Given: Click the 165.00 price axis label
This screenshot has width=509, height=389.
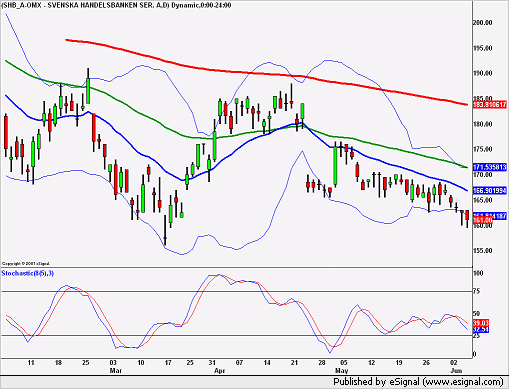Looking at the screenshot, I should (x=482, y=200).
